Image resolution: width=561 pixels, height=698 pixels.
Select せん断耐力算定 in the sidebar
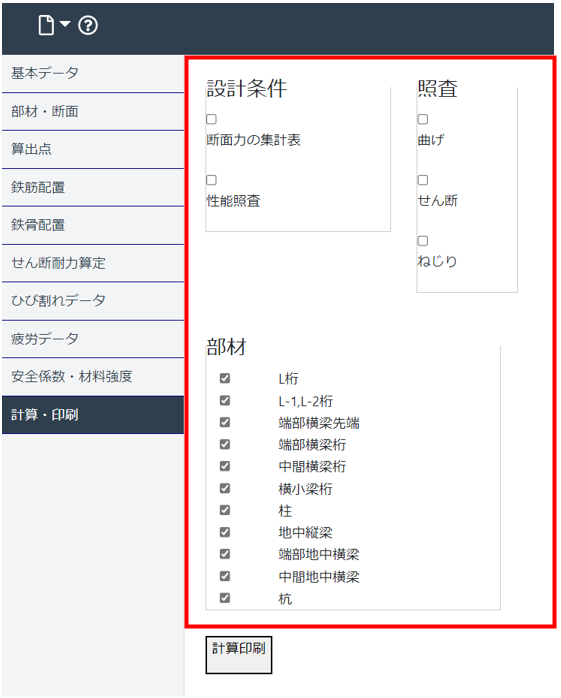[x=93, y=263]
